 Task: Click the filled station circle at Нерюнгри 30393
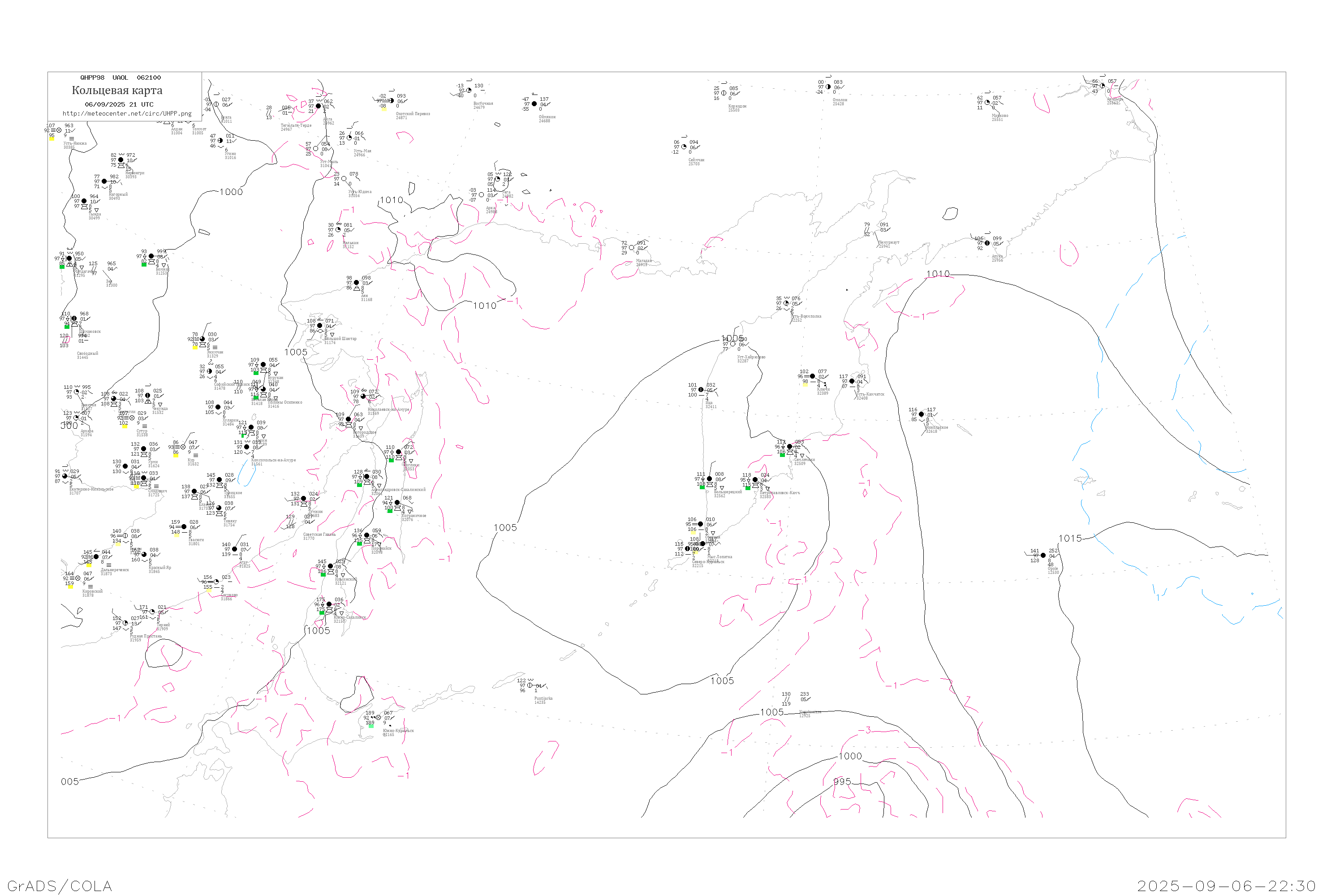(x=121, y=160)
